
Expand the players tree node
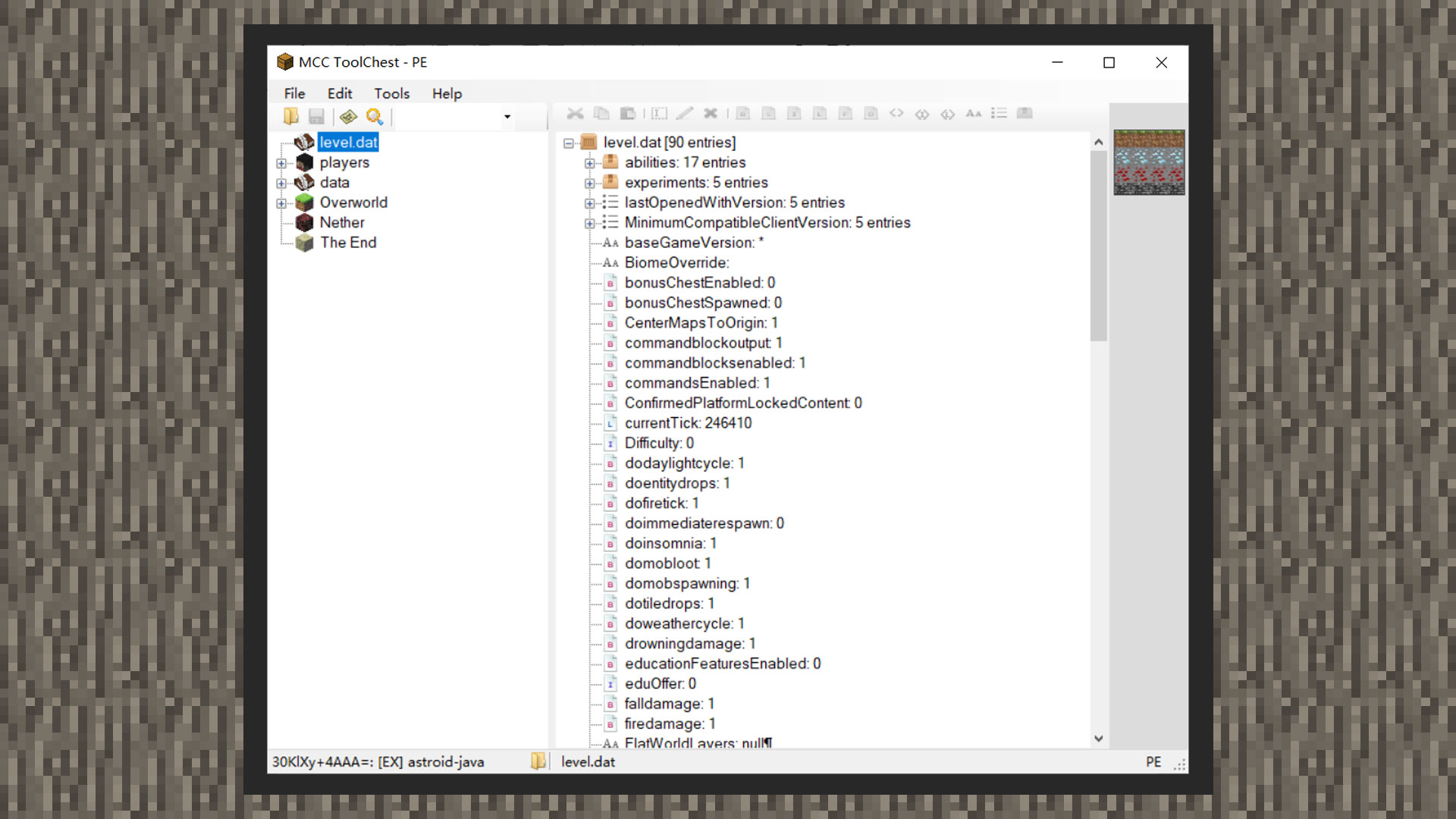coord(281,163)
